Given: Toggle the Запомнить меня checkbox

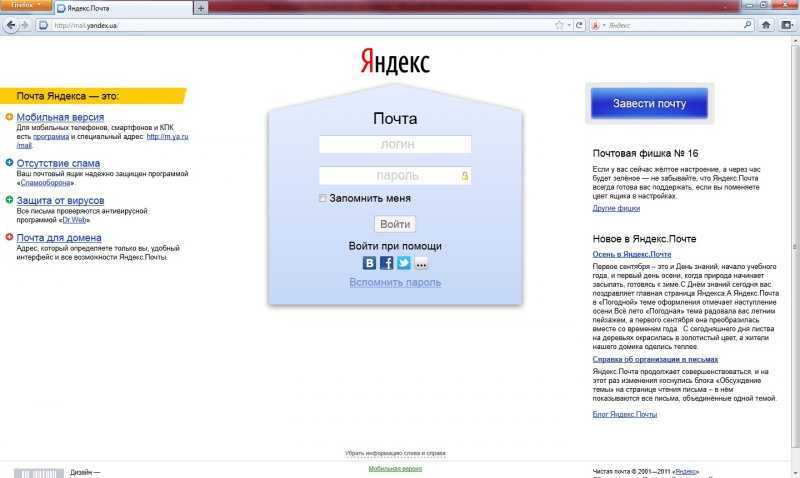Looking at the screenshot, I should tap(322, 198).
